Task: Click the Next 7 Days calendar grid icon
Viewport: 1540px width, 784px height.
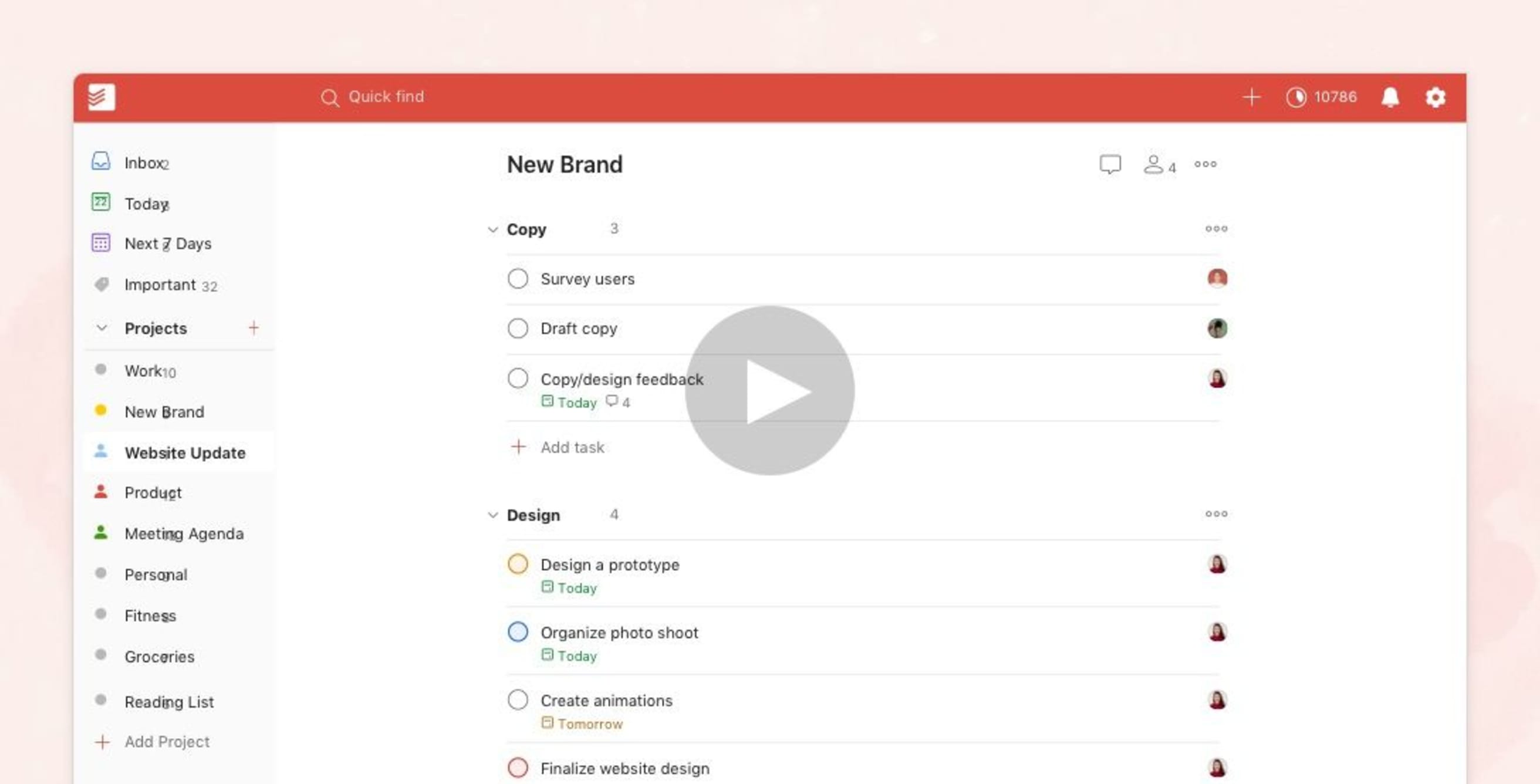Action: point(100,242)
